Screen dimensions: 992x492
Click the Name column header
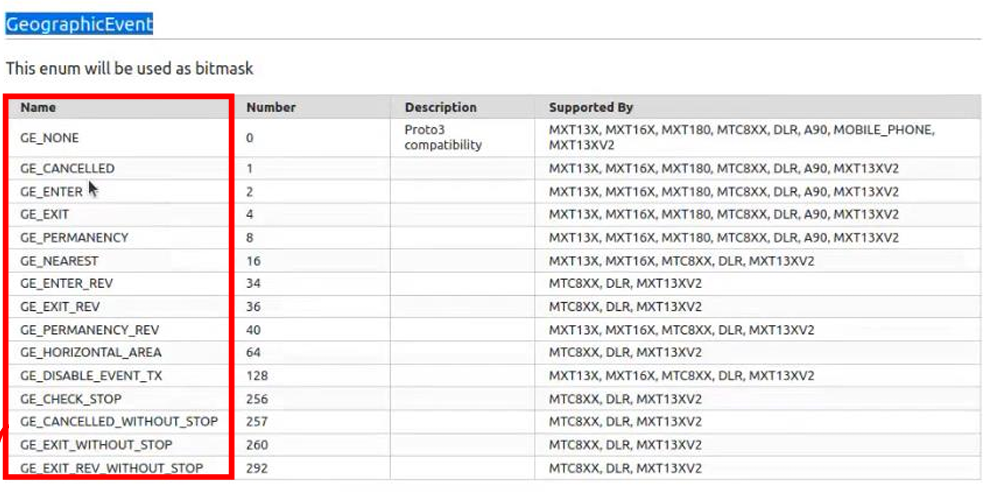38,107
